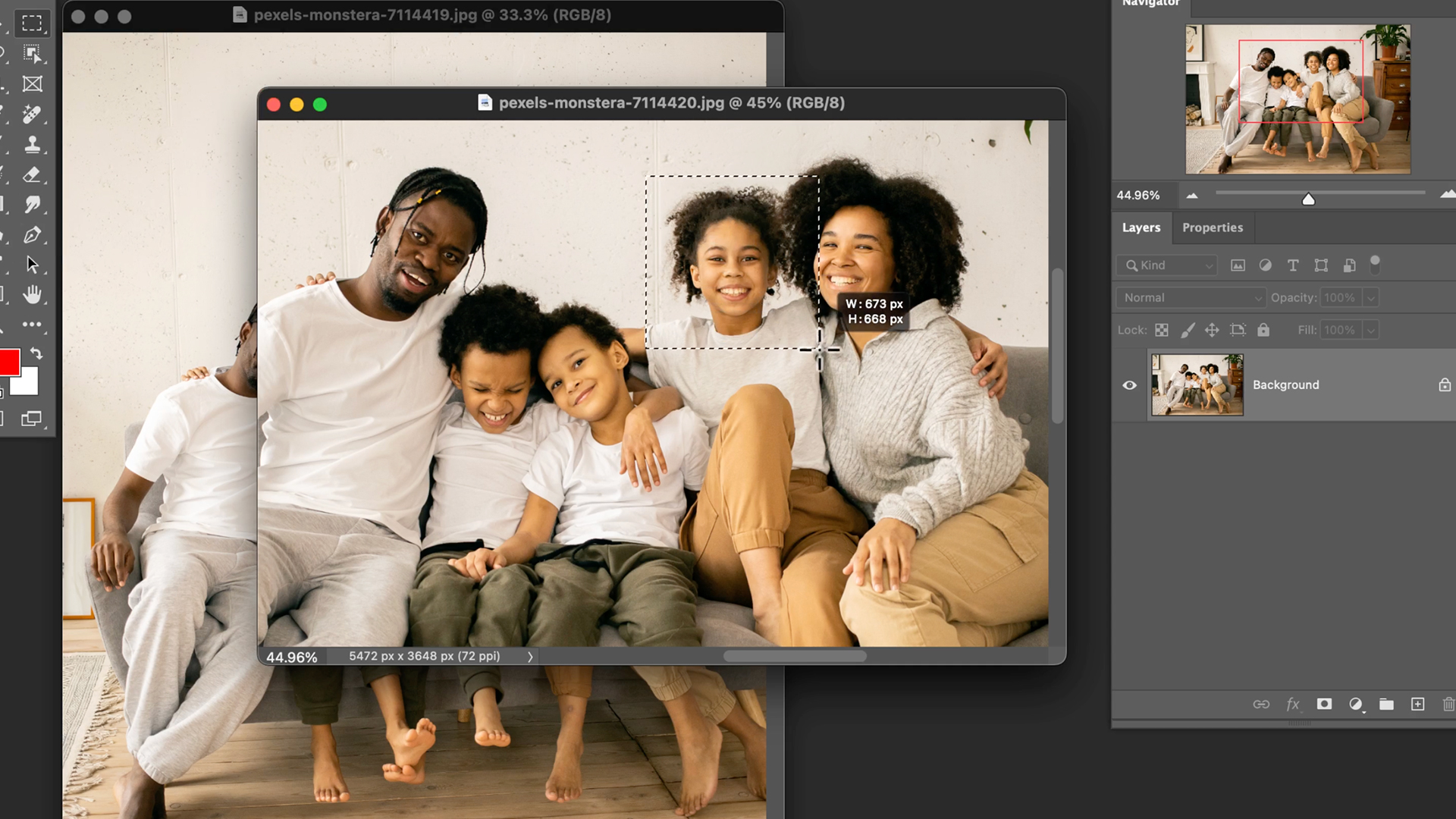Screen dimensions: 1456x819
Task: Select the Hand tool
Action: pos(32,294)
